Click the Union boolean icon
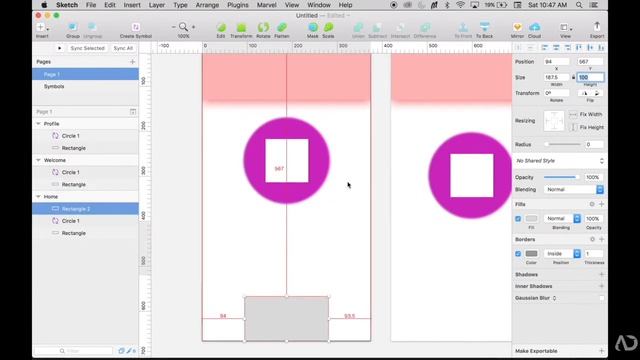The width and height of the screenshot is (640, 360). coord(358,27)
